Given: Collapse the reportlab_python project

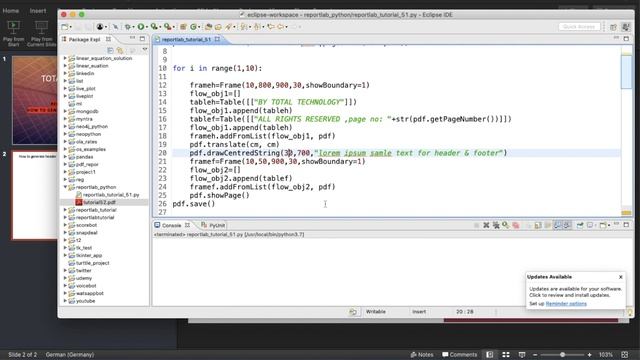Looking at the screenshot, I should (x=65, y=187).
